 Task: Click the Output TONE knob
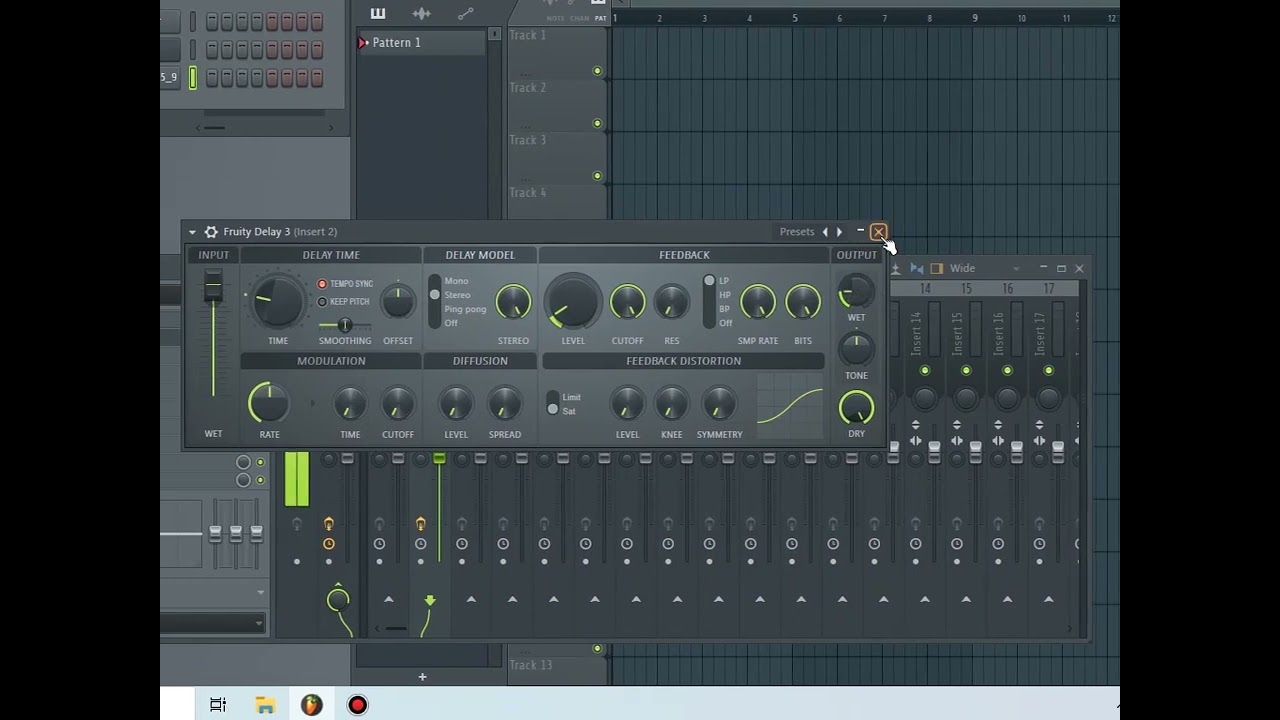click(x=856, y=349)
